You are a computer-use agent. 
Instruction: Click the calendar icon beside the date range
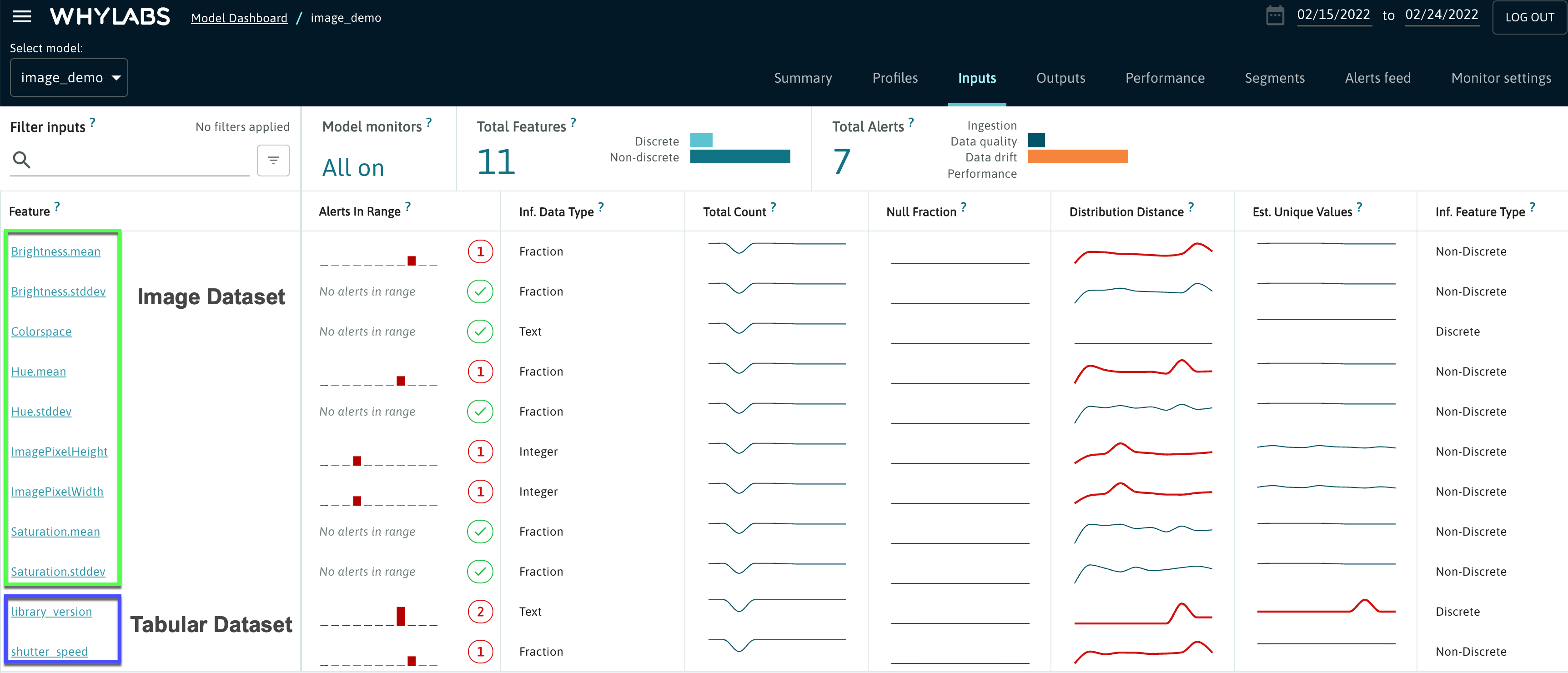point(1275,15)
